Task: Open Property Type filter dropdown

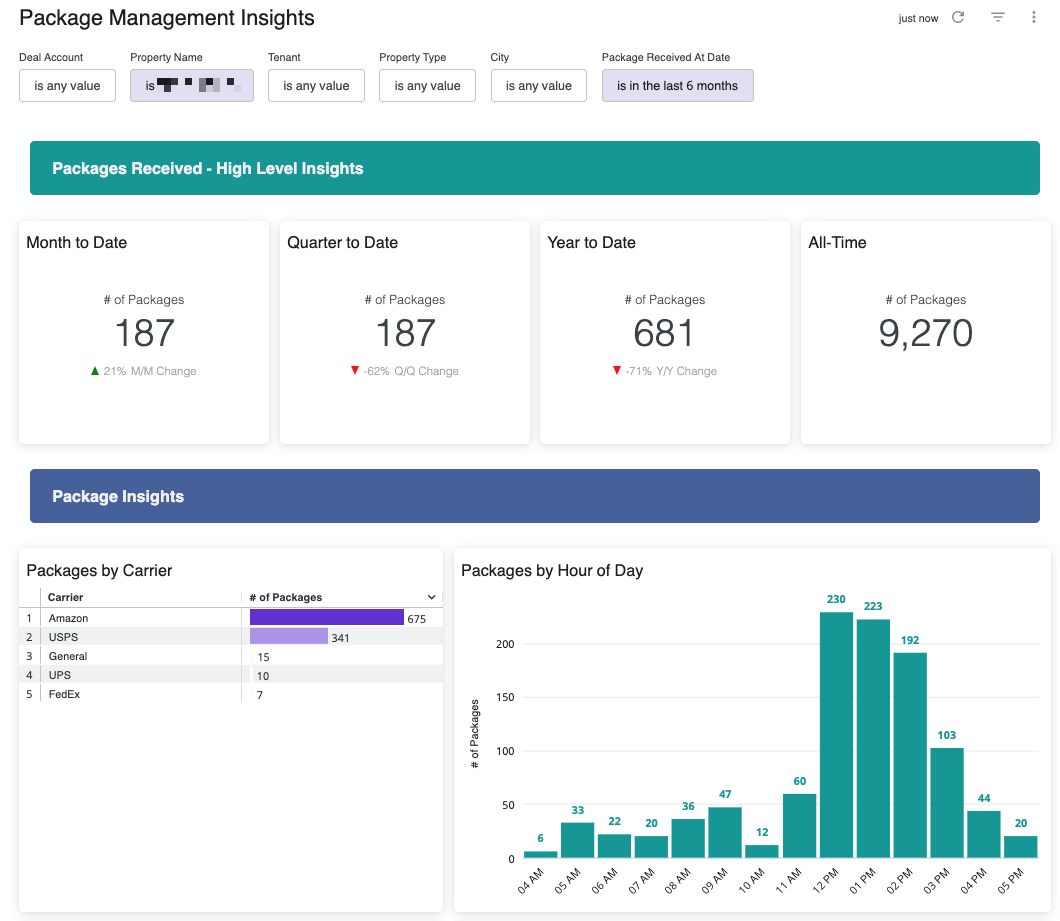Action: pos(427,86)
